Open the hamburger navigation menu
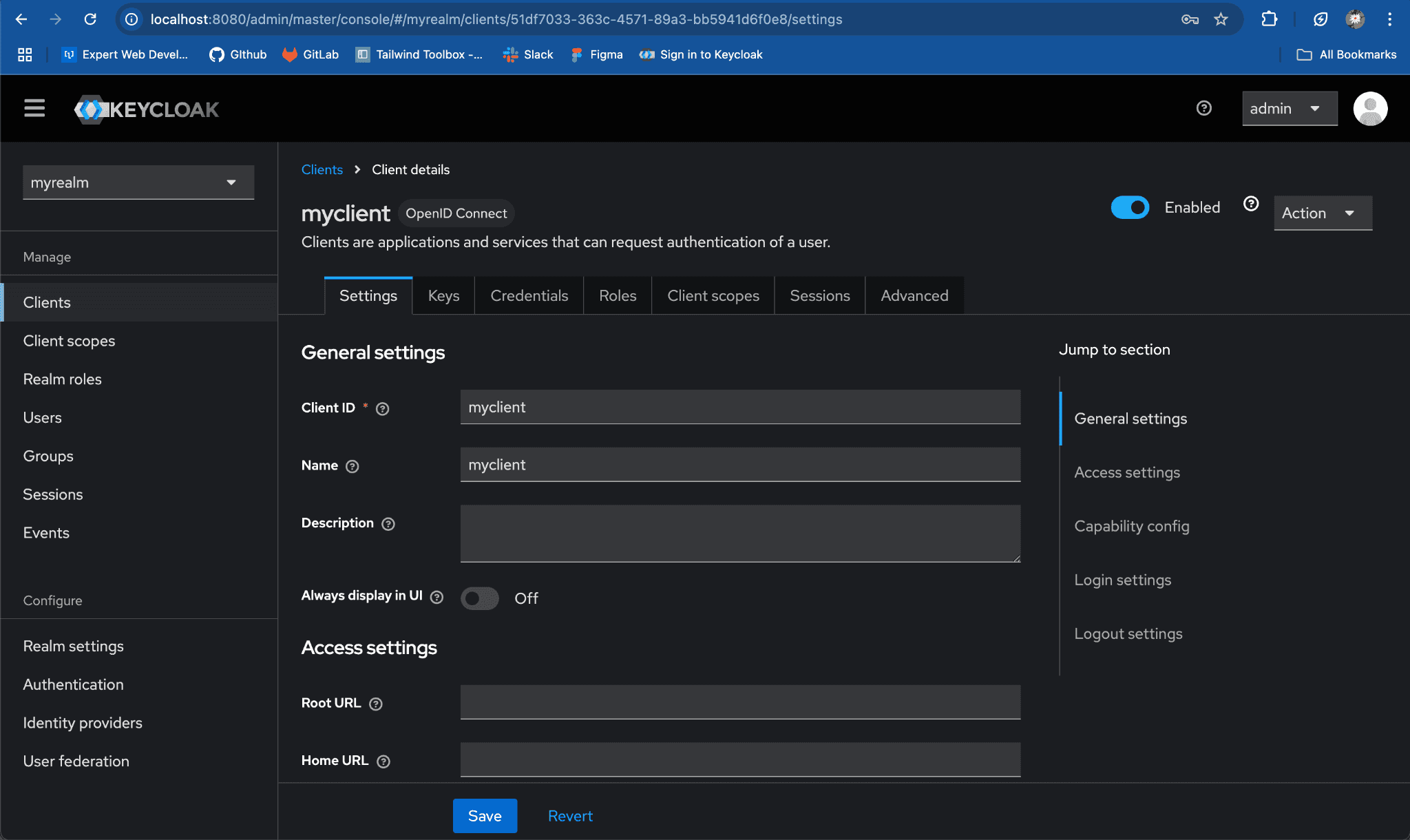 [34, 108]
